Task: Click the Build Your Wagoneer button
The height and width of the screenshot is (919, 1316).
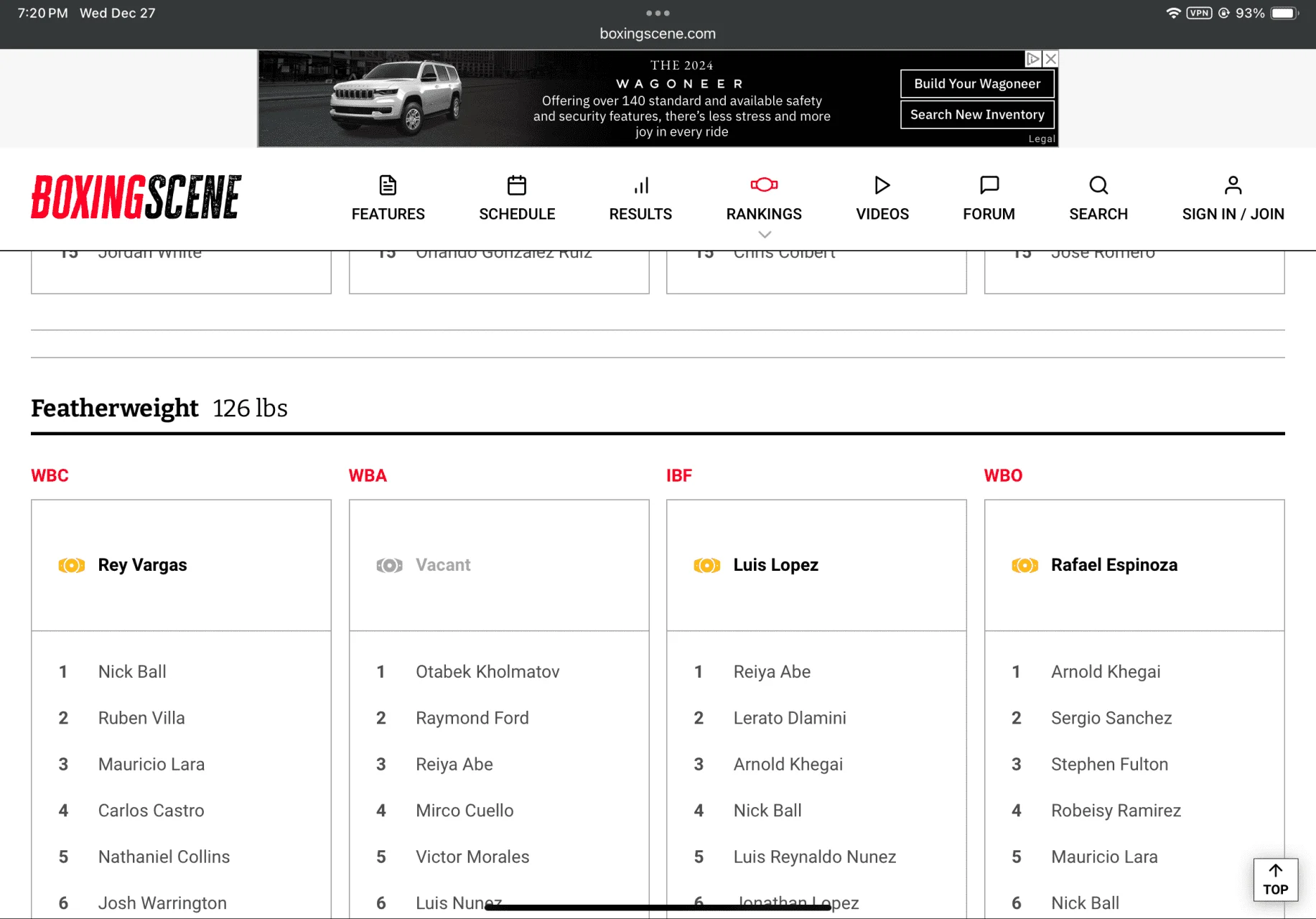Action: tap(977, 84)
